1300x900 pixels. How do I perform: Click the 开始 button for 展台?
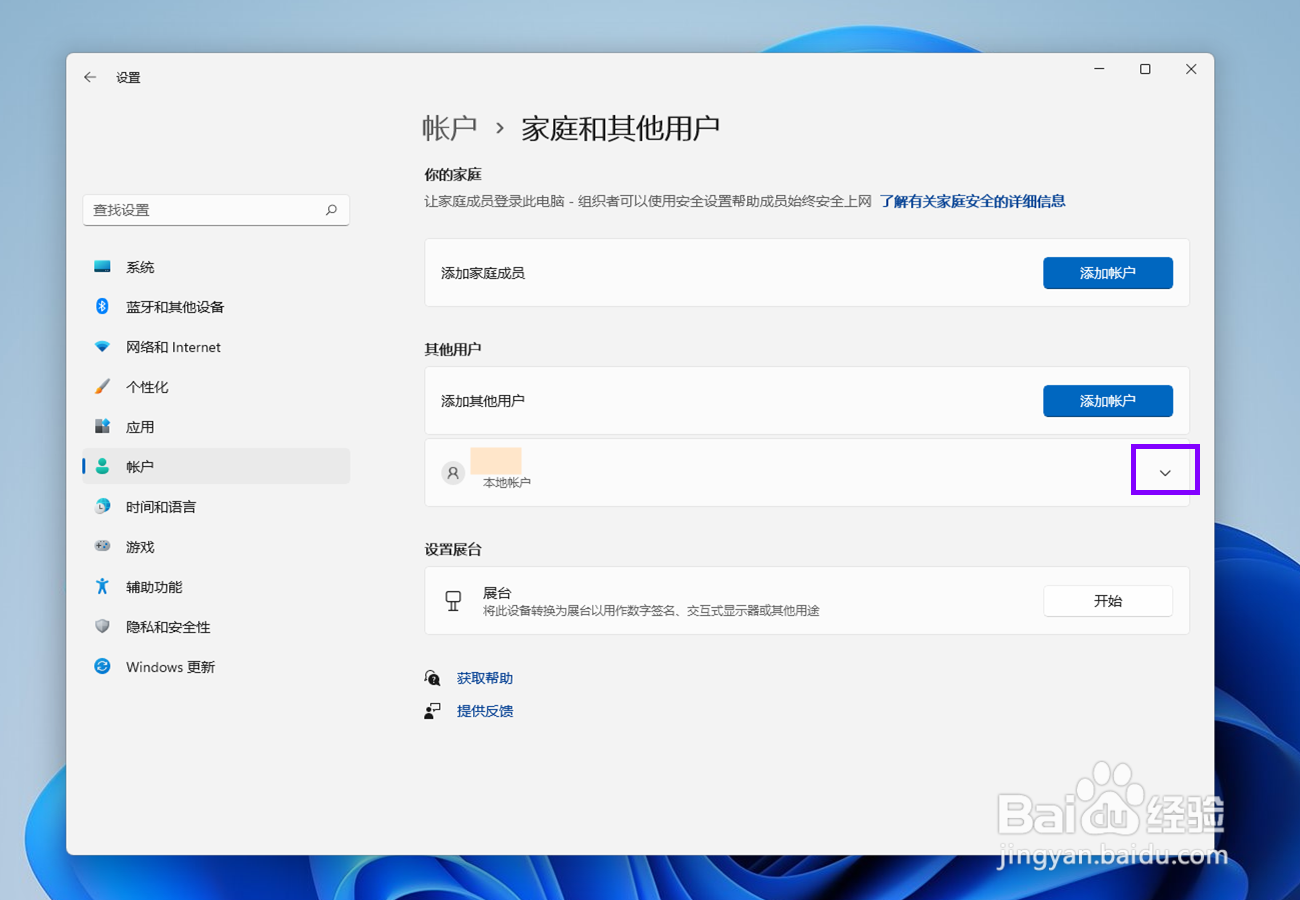coord(1108,601)
